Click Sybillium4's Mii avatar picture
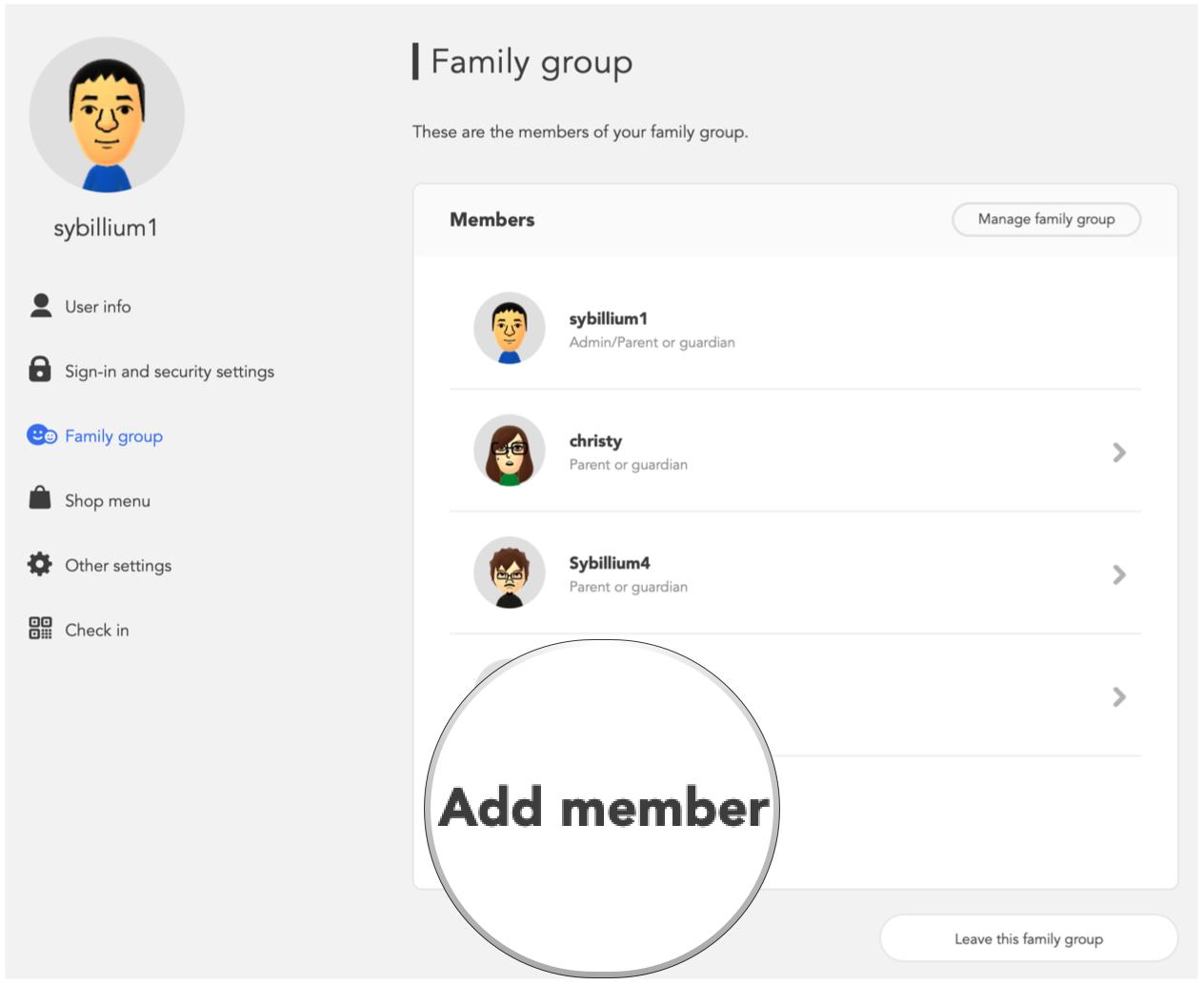The image size is (1204, 985). point(509,573)
